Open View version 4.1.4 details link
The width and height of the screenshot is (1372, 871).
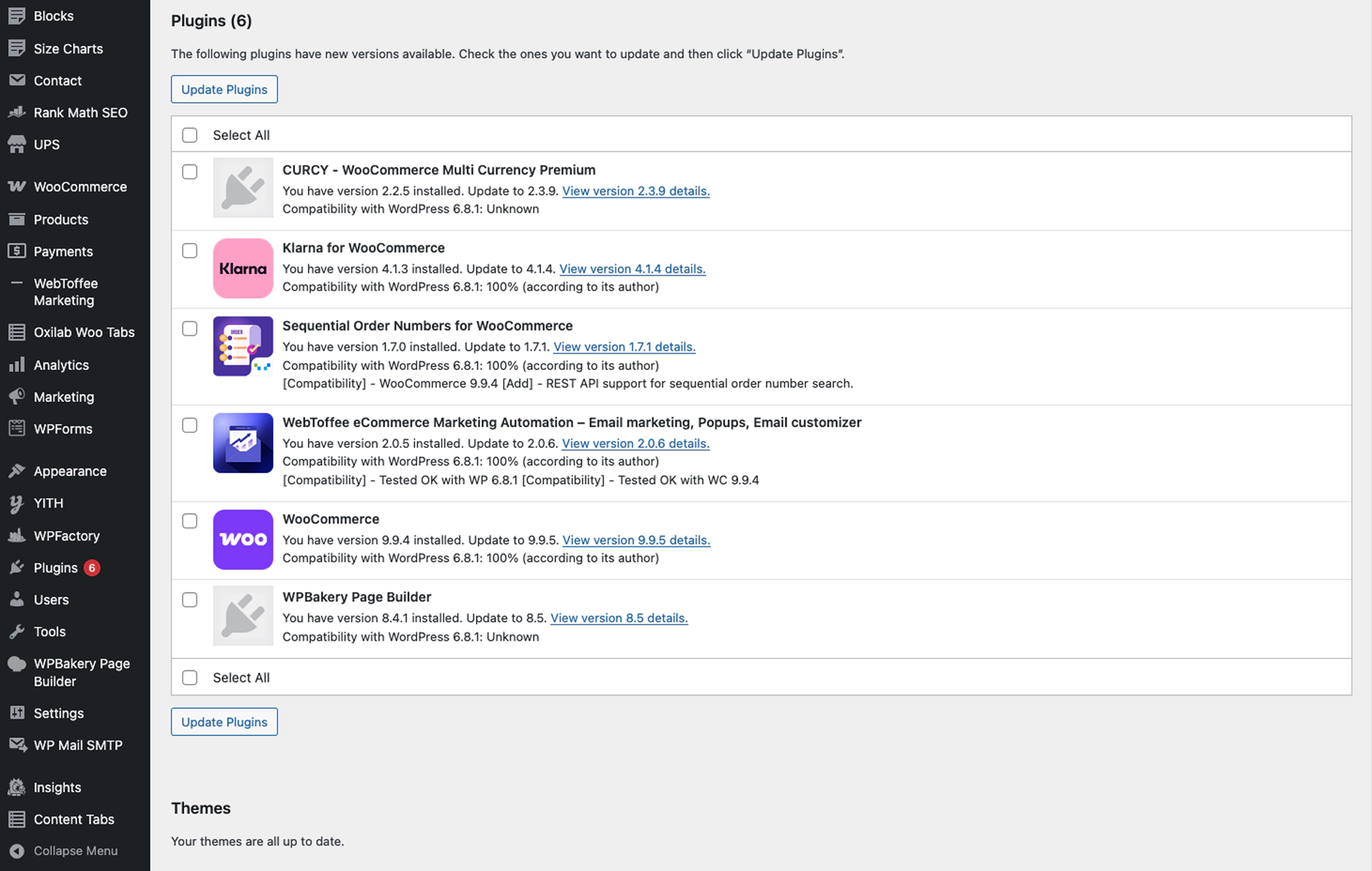[x=632, y=269]
